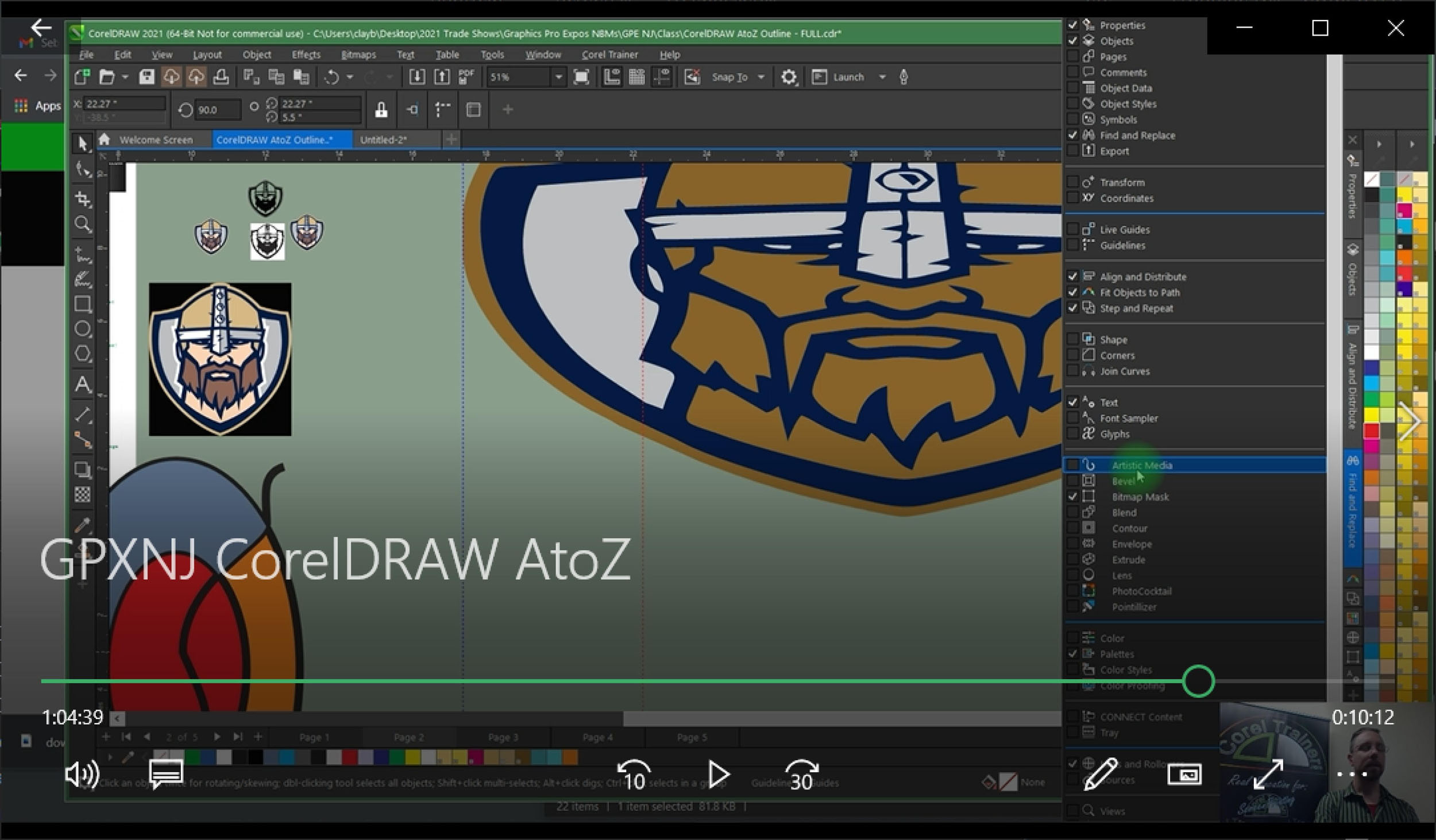Viewport: 1436px width, 840px height.
Task: Click the Lock ratio padlock icon
Action: click(381, 110)
